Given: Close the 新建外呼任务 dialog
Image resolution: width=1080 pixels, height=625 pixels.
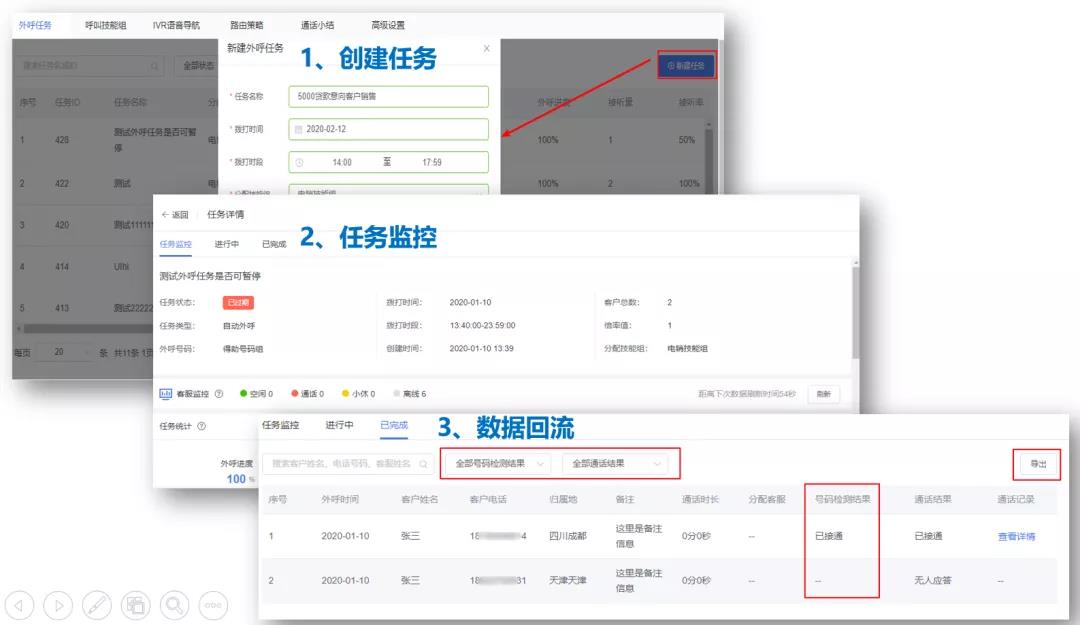Looking at the screenshot, I should 487,48.
